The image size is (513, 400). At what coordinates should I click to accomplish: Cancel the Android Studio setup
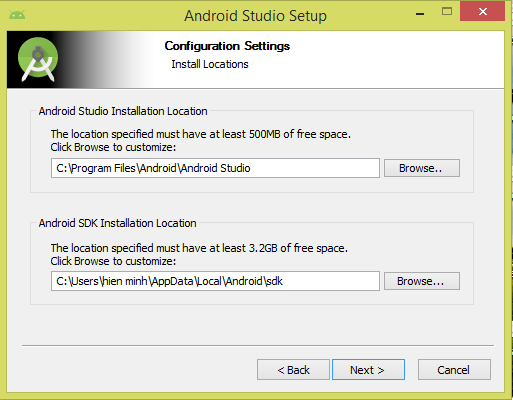454,370
